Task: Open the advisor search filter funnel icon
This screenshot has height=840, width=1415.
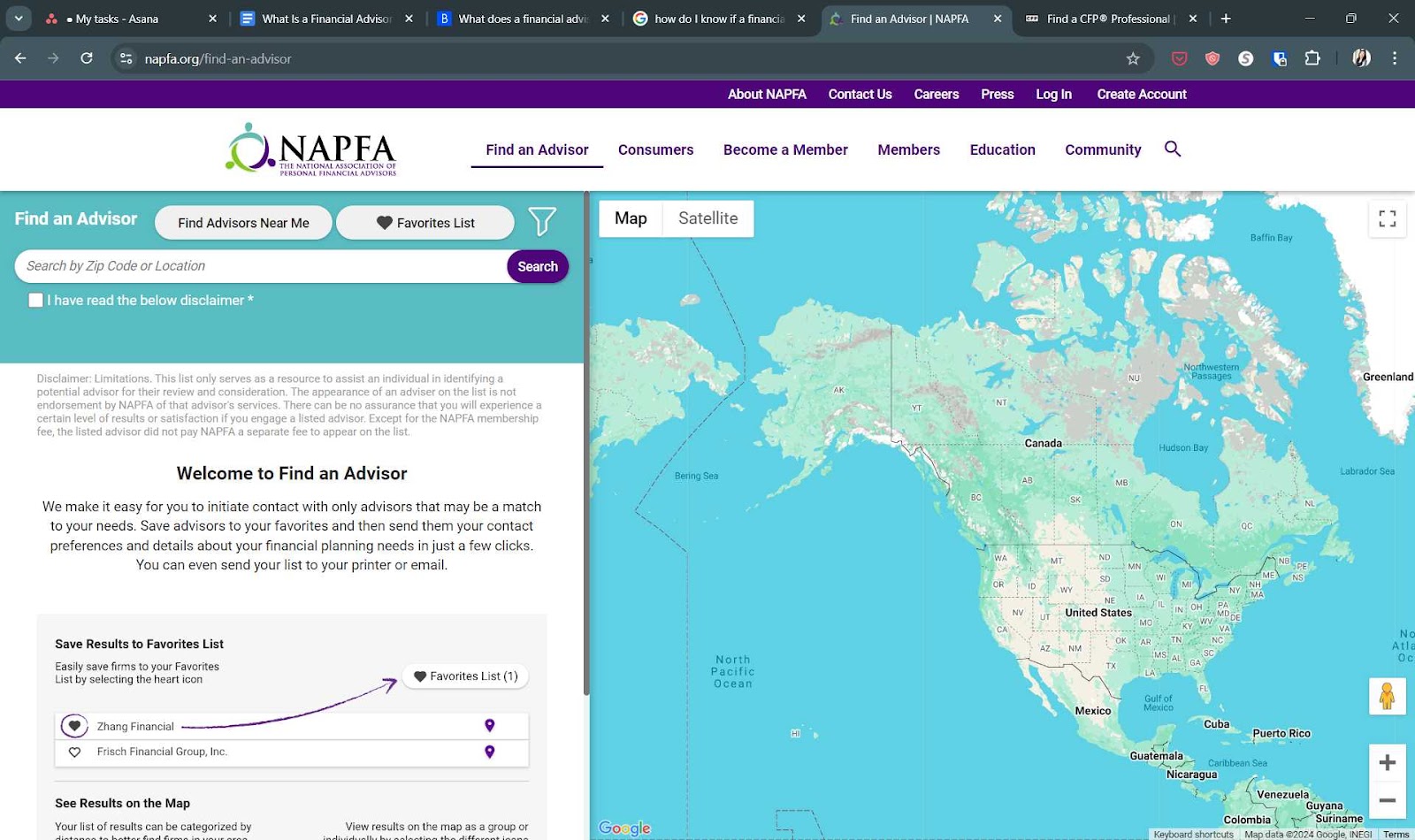Action: pos(542,221)
